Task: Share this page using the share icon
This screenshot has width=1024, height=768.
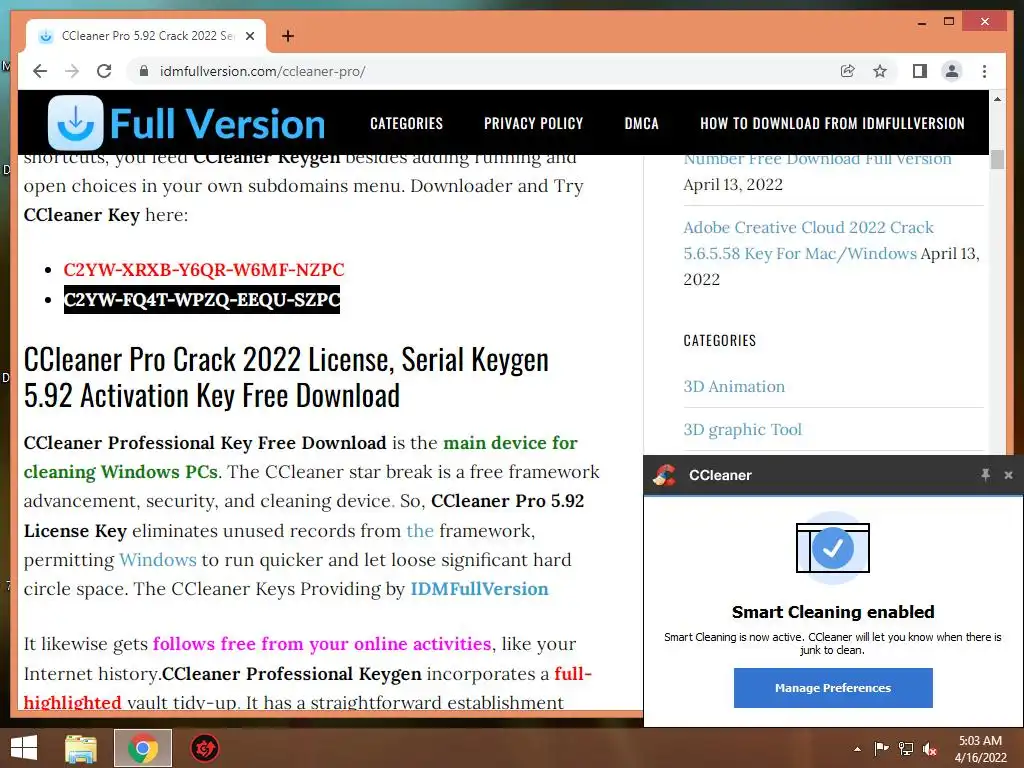Action: (848, 71)
